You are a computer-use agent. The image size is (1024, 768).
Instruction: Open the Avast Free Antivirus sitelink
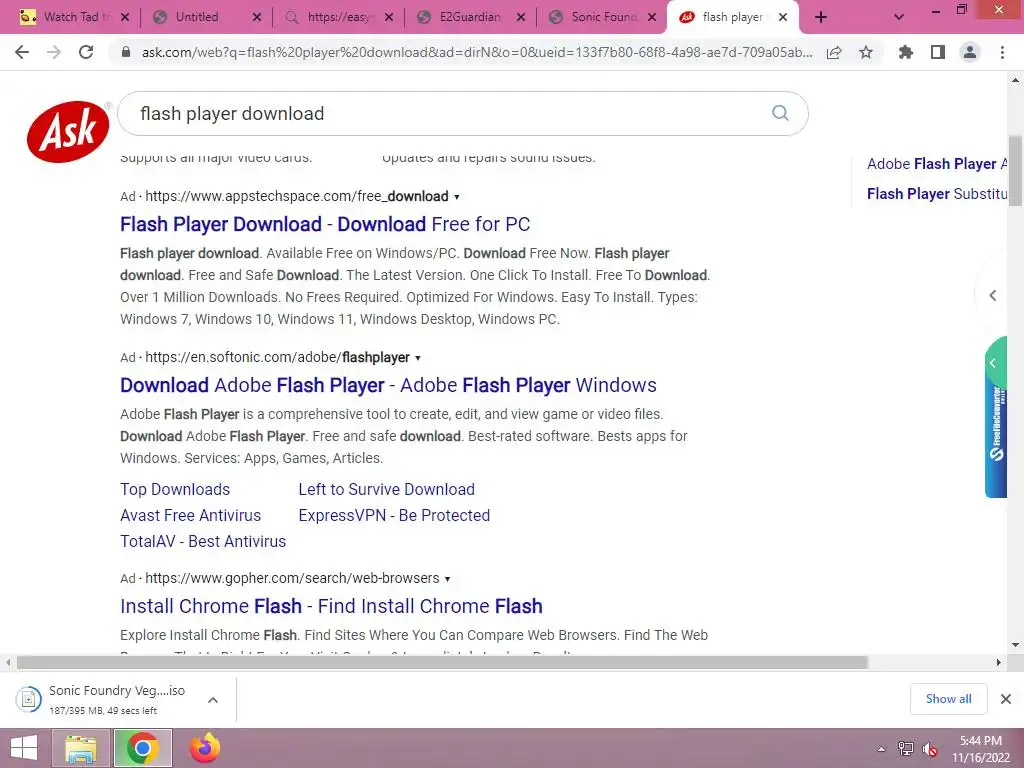tap(190, 515)
